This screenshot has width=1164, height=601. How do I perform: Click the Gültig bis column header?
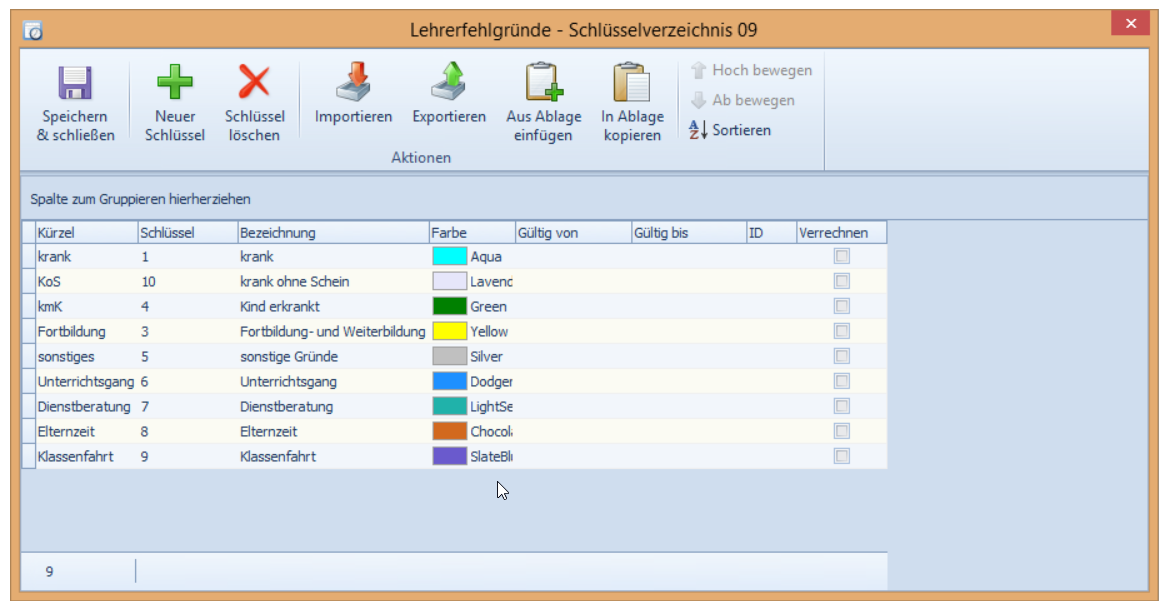(689, 232)
